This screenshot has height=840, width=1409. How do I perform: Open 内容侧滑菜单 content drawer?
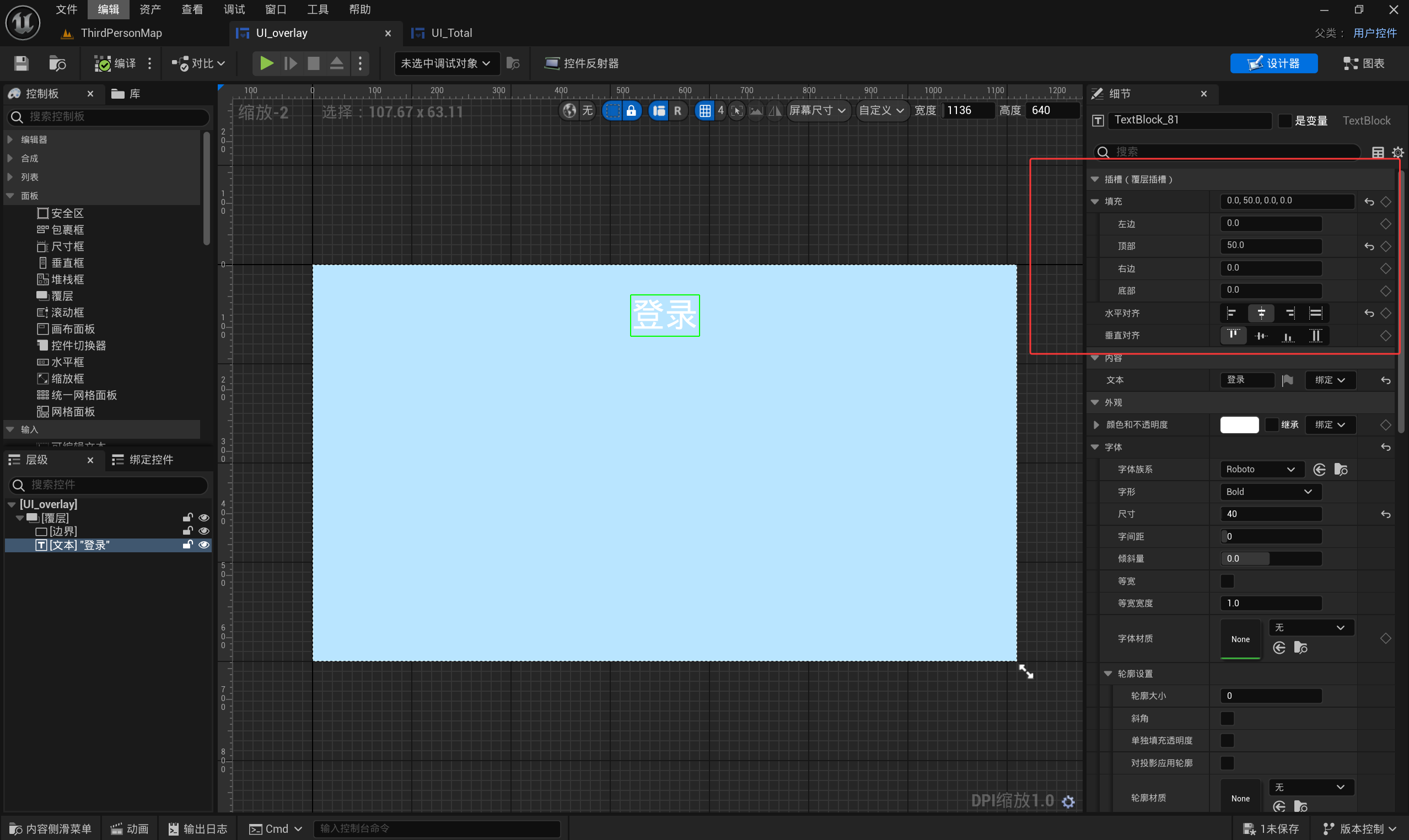[50, 828]
